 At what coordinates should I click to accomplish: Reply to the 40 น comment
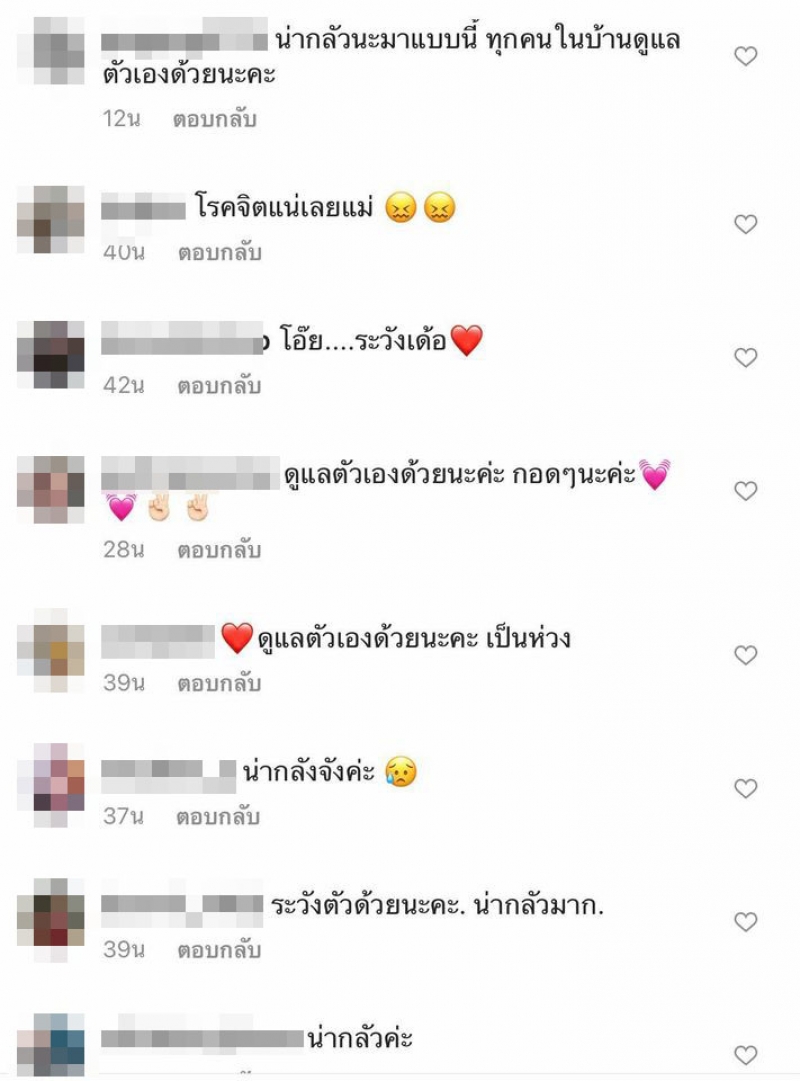tap(219, 252)
